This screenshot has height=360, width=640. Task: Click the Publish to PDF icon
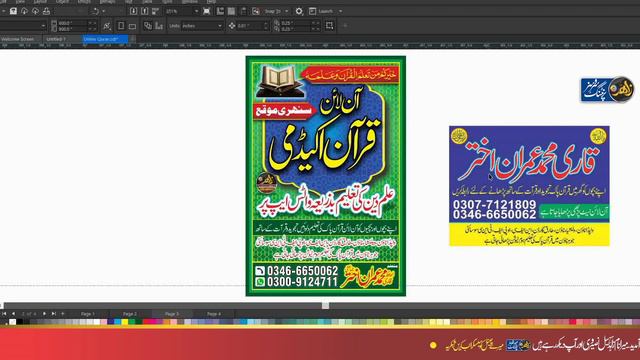[x=156, y=11]
